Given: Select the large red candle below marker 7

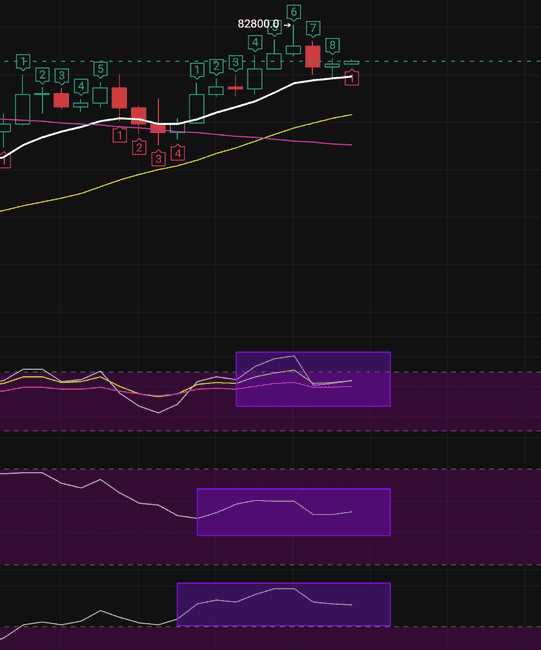Looking at the screenshot, I should [313, 56].
